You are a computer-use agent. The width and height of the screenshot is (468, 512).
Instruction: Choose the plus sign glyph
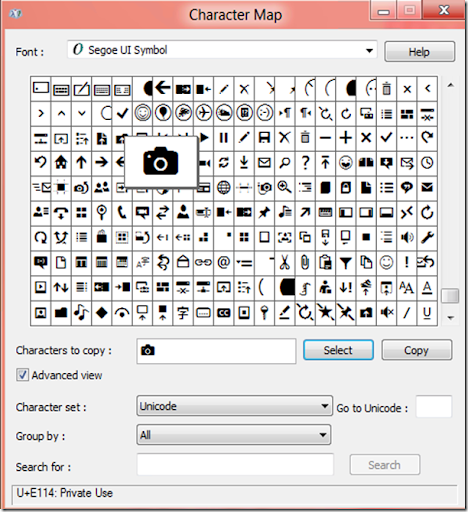[x=346, y=138]
